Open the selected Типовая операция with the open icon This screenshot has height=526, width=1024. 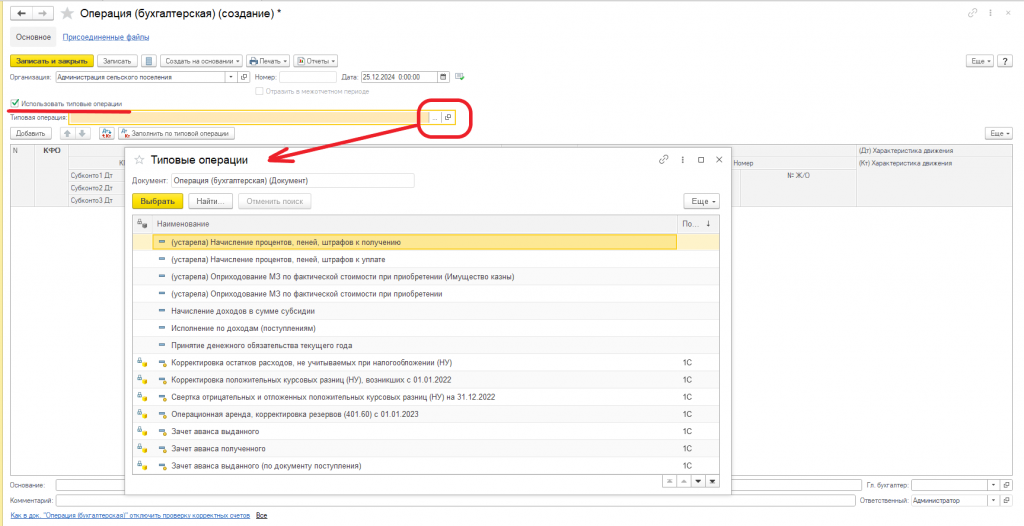[x=447, y=118]
